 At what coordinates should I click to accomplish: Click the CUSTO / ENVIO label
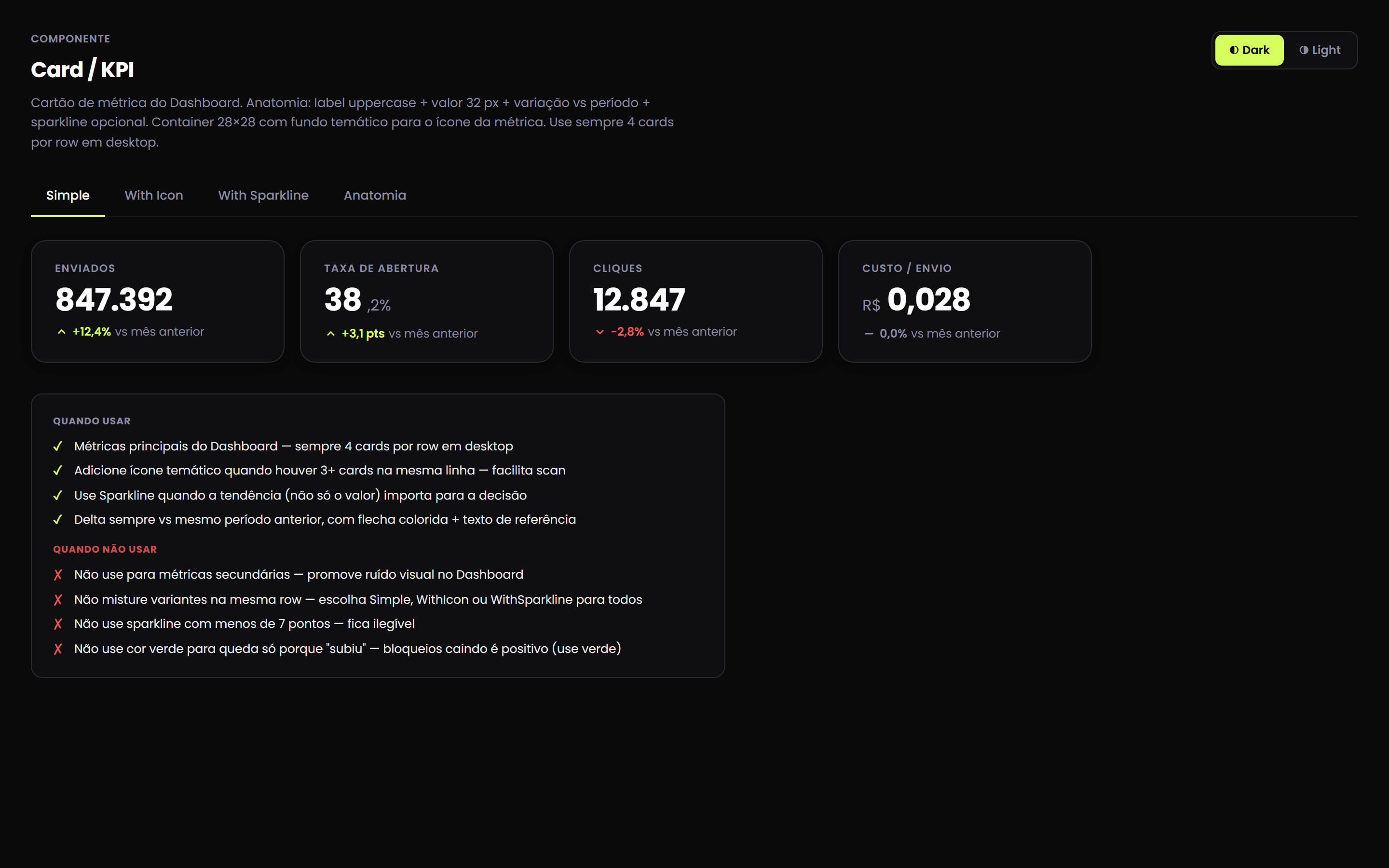click(907, 268)
